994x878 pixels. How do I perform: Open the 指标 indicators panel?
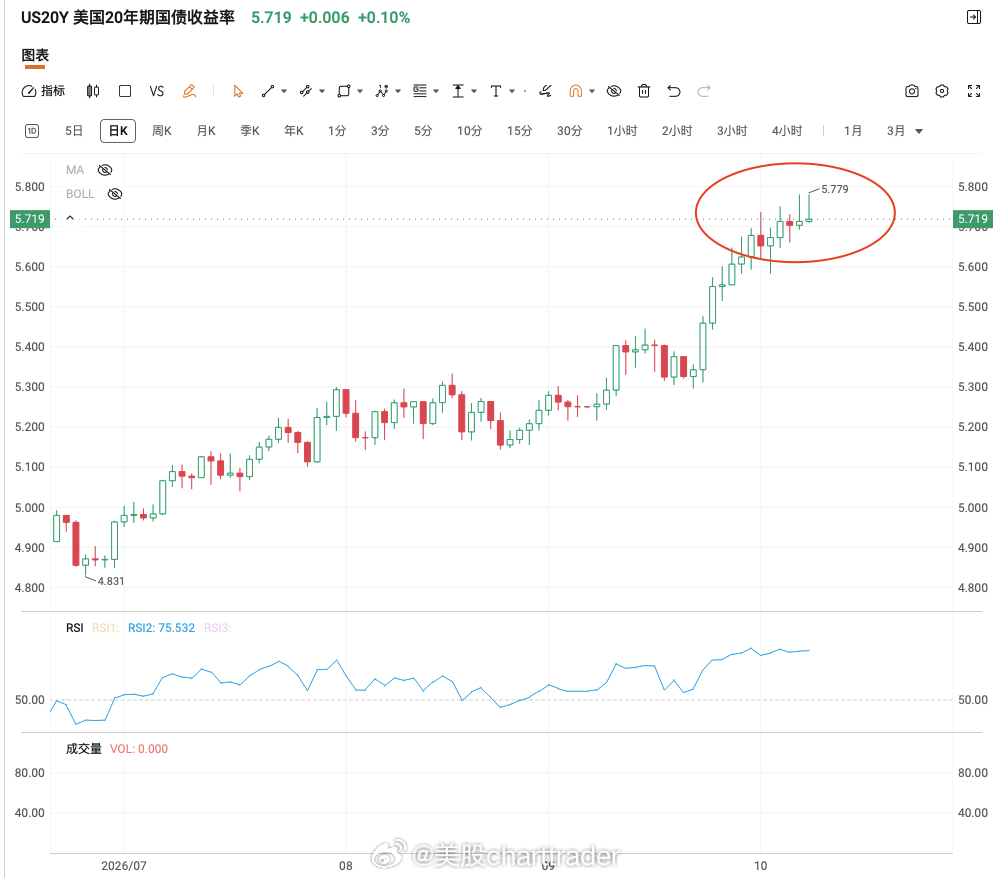43,91
